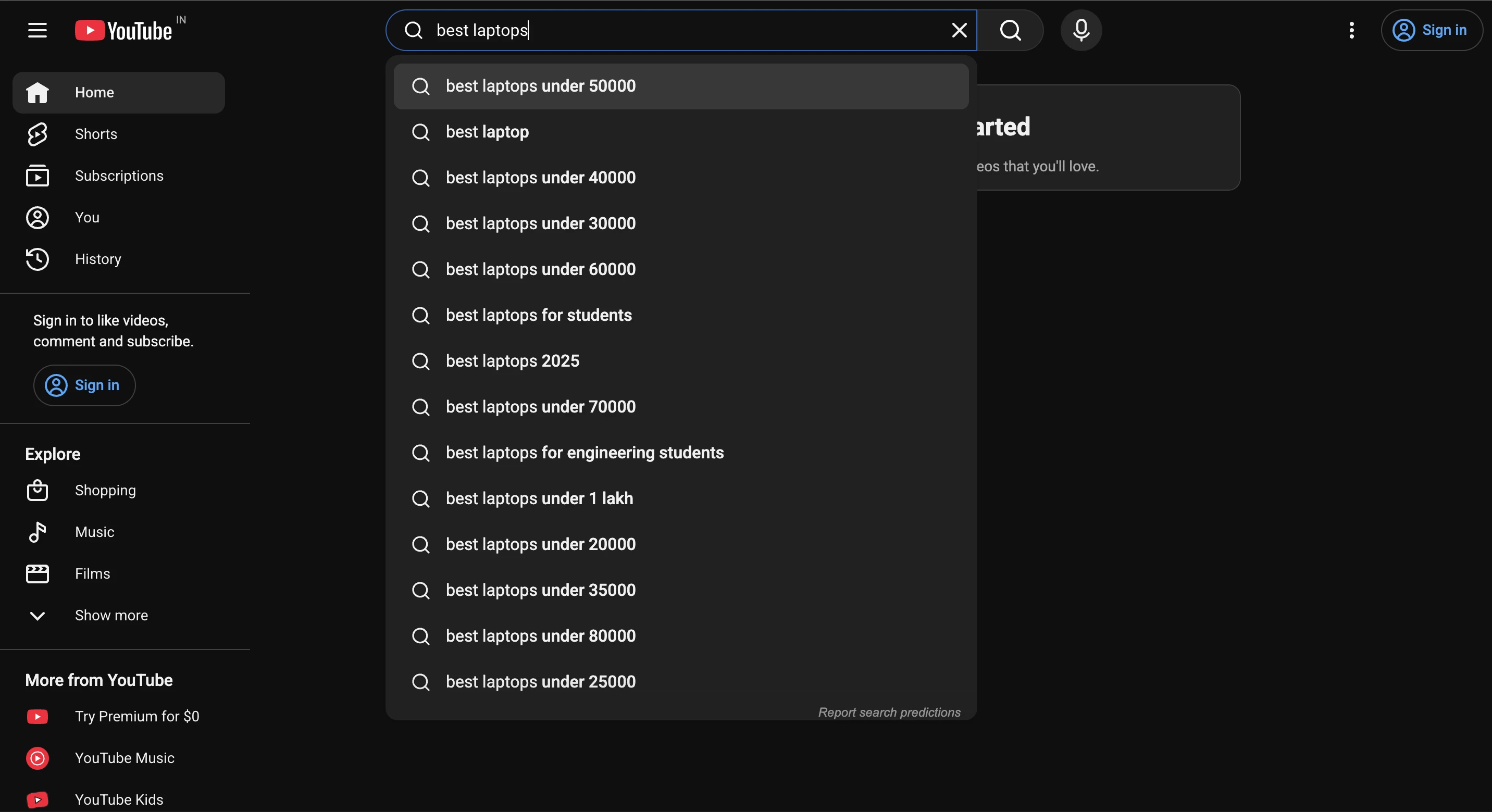Viewport: 1492px width, 812px height.
Task: Open History in the sidebar
Action: (119, 259)
